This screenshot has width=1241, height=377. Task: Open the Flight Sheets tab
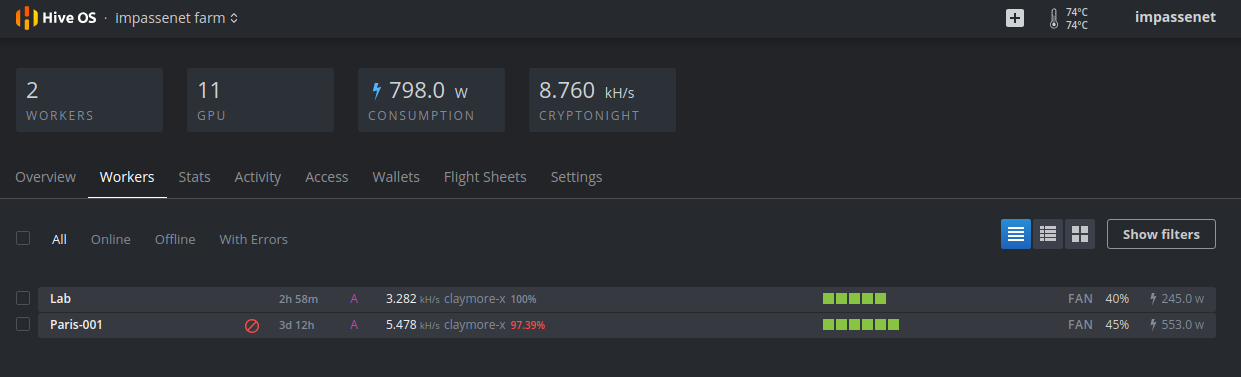(485, 177)
